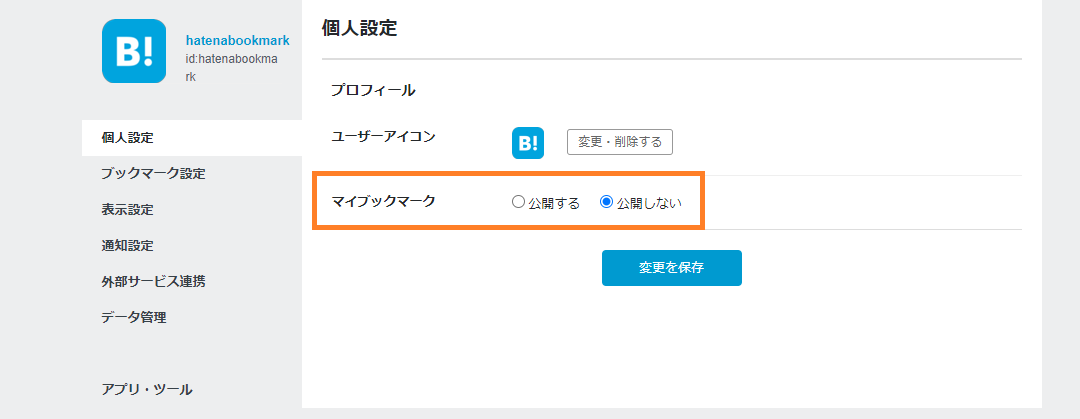Click the 個人設定 page title heading
1080x419 pixels.
[x=359, y=29]
